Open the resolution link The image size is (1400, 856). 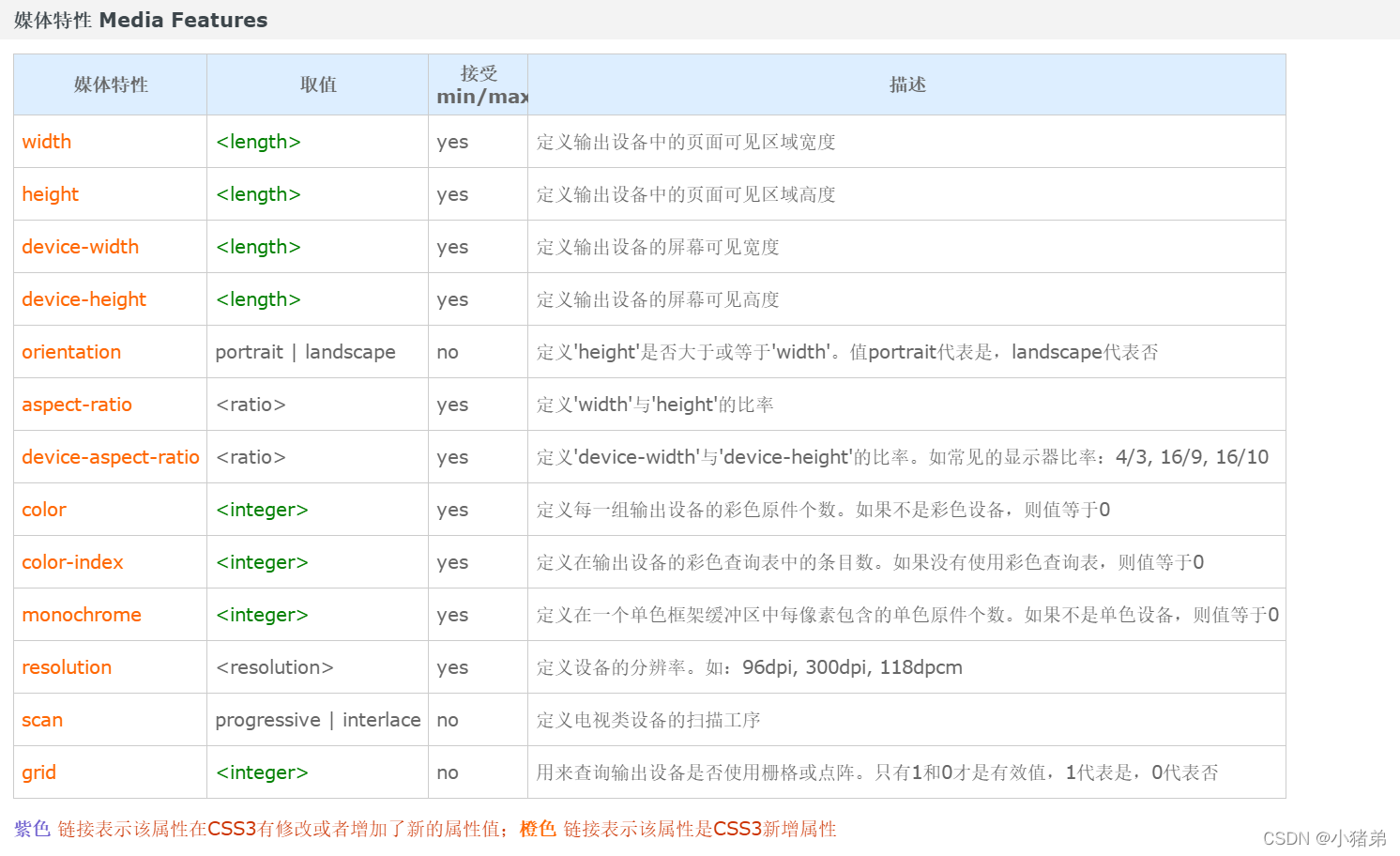[x=67, y=667]
